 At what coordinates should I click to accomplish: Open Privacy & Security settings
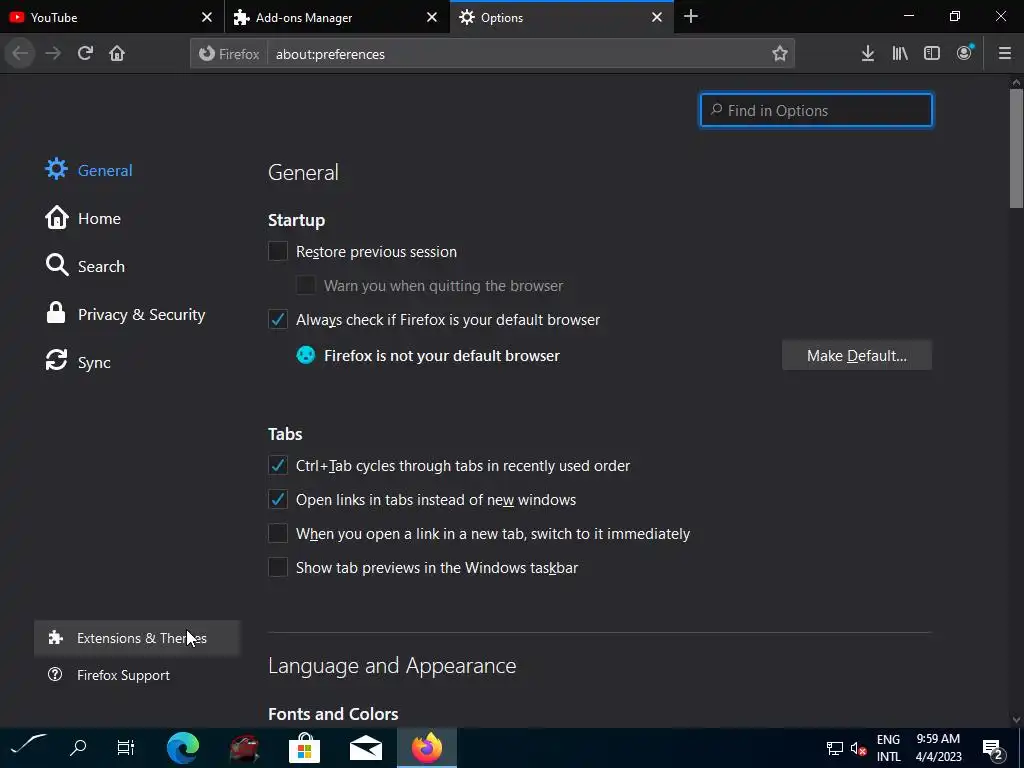[x=125, y=314]
